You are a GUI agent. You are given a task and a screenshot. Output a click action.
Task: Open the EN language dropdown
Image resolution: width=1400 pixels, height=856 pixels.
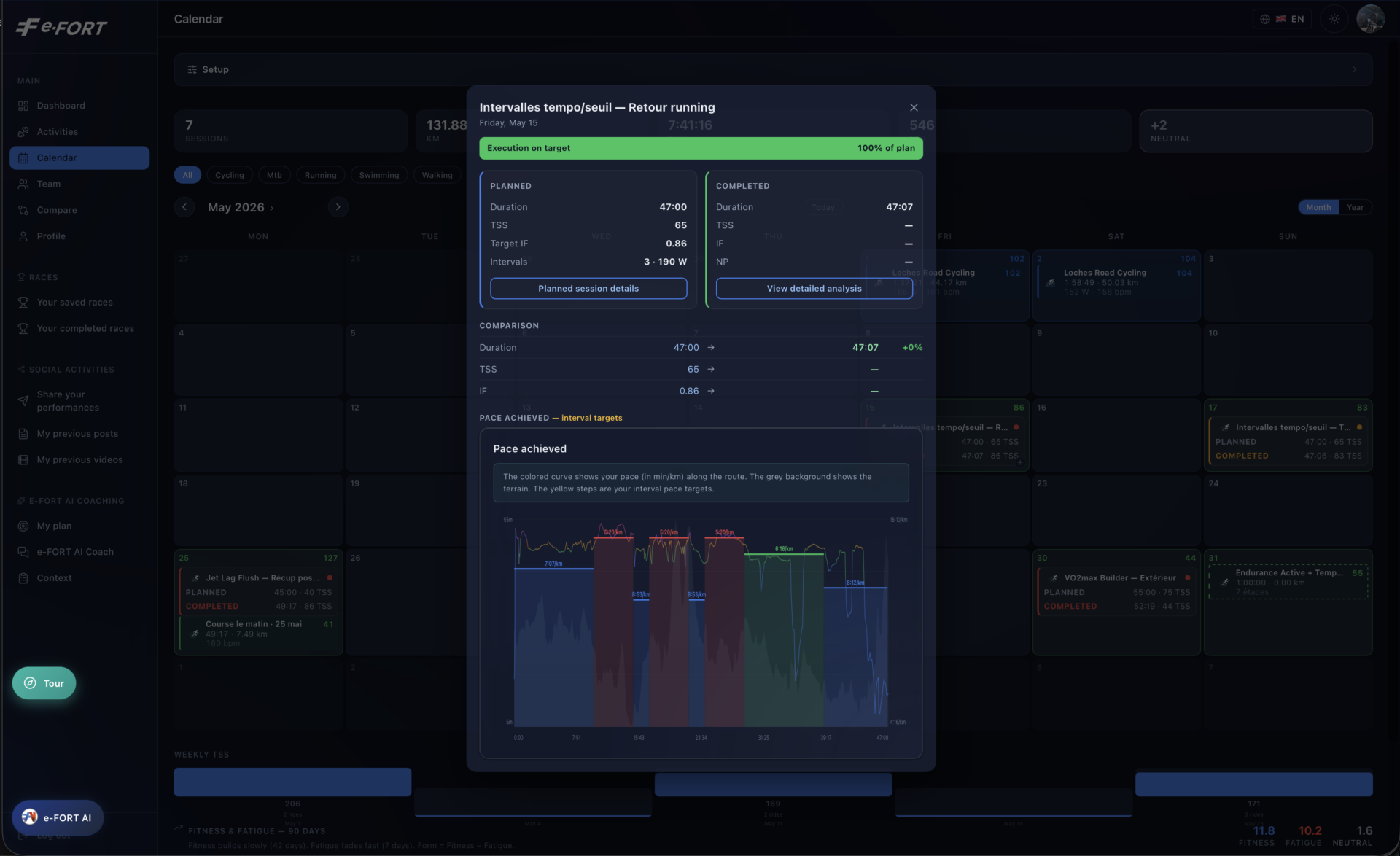coord(1283,19)
